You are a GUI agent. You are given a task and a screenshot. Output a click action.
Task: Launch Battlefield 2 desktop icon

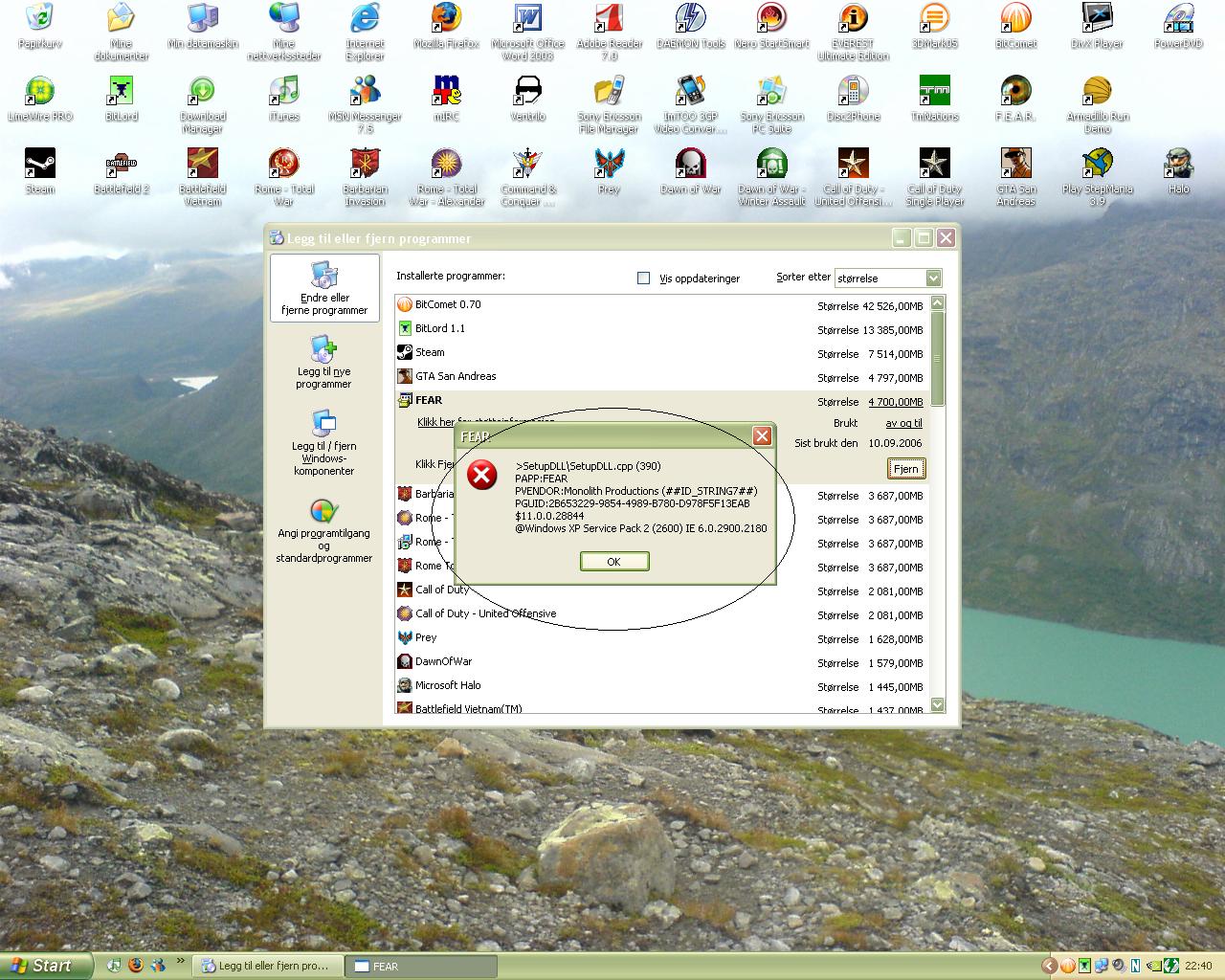pyautogui.click(x=122, y=172)
